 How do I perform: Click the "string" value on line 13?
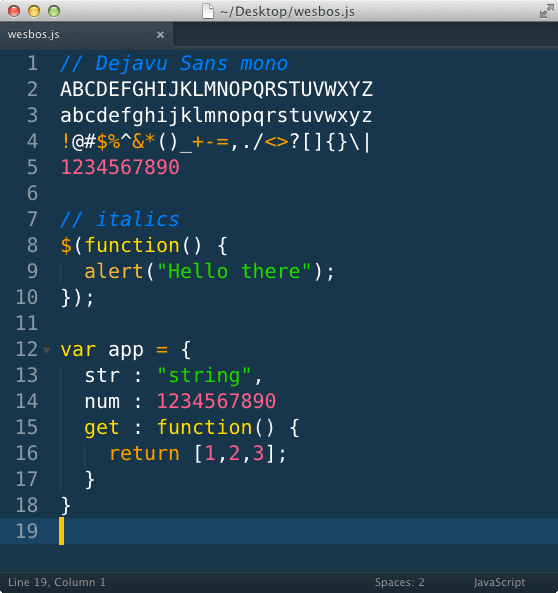(x=204, y=376)
